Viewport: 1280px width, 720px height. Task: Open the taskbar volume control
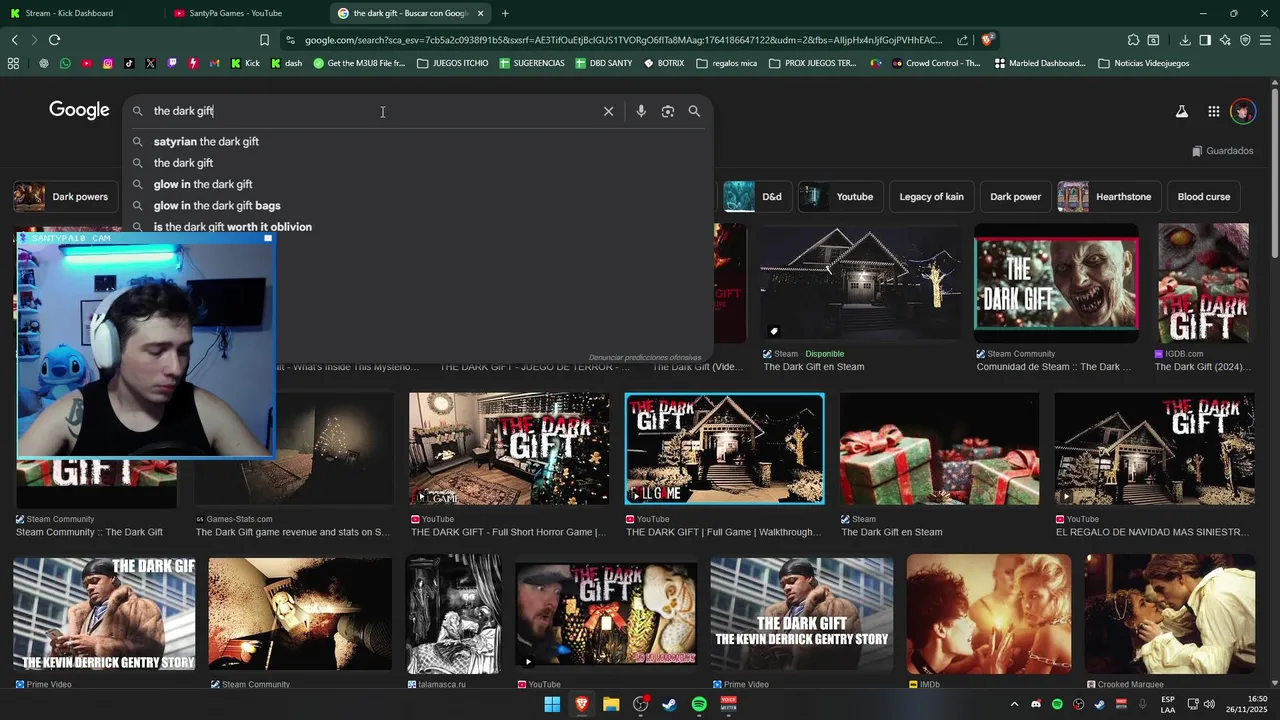click(1208, 705)
